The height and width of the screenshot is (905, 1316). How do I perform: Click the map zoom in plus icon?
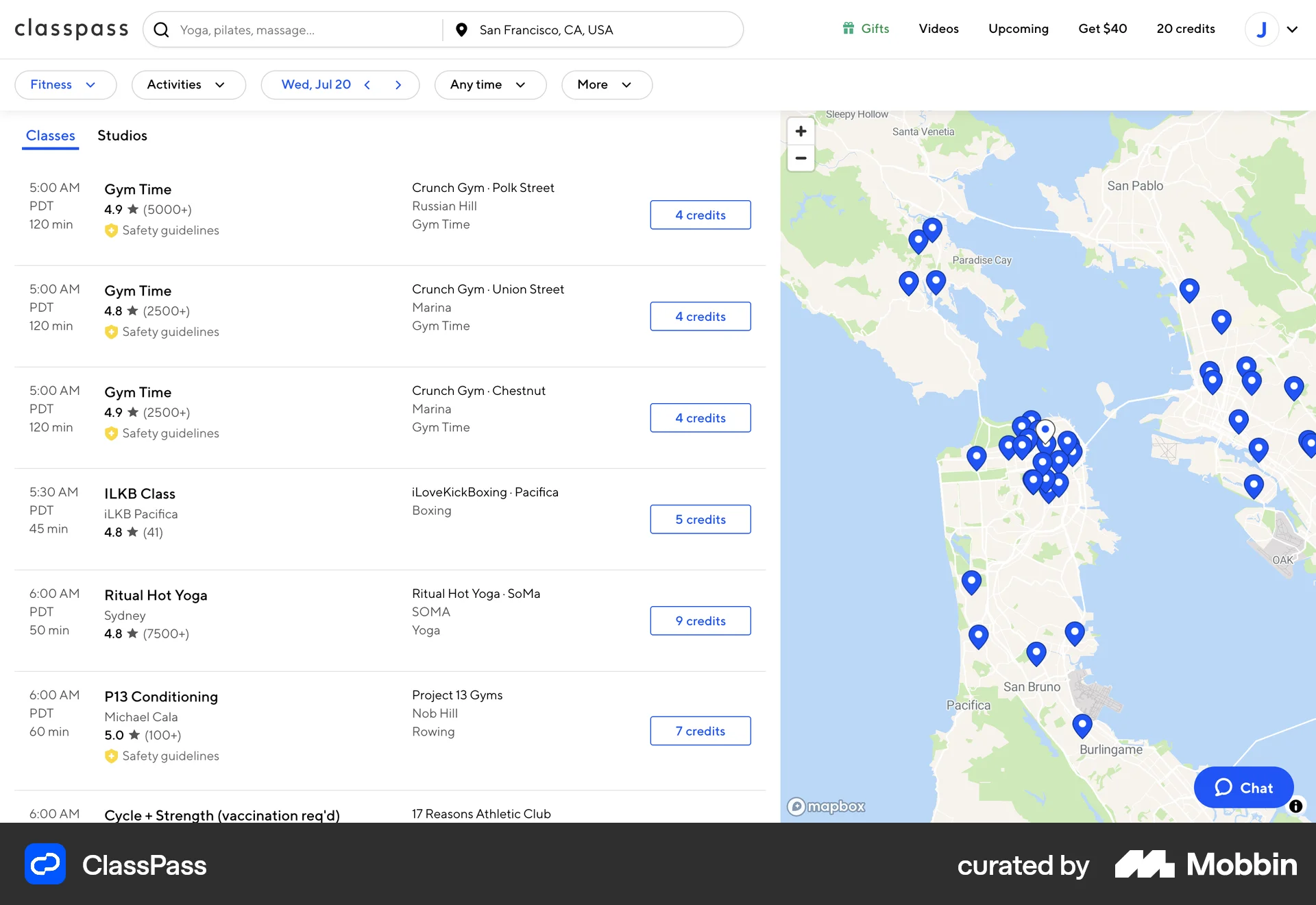[x=800, y=130]
